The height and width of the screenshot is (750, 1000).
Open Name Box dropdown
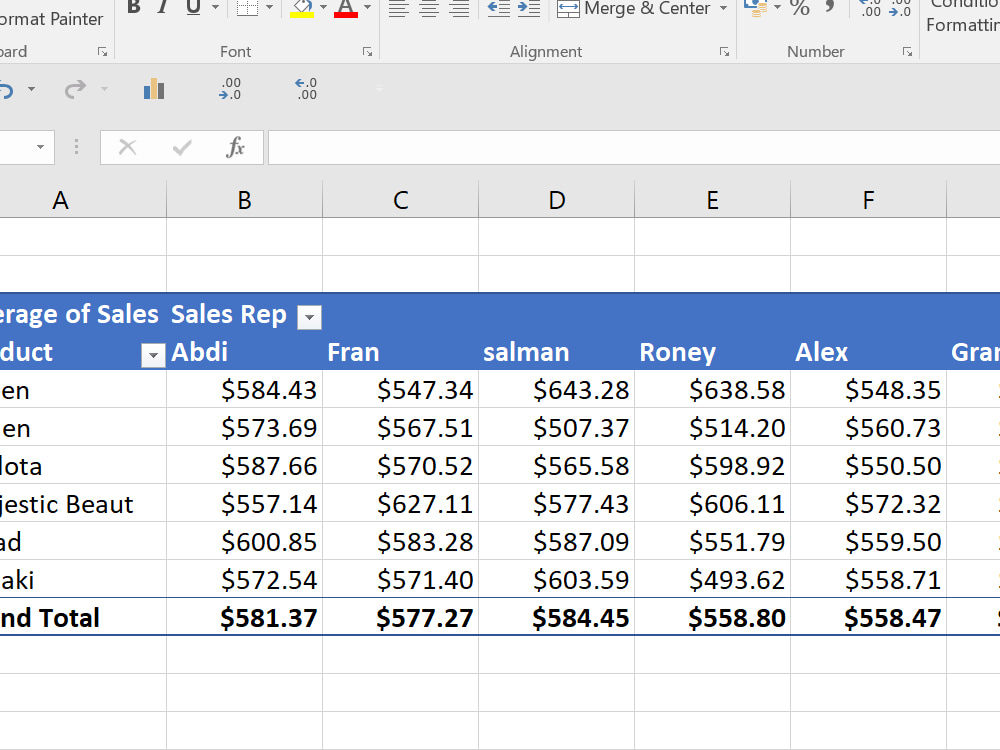41,147
